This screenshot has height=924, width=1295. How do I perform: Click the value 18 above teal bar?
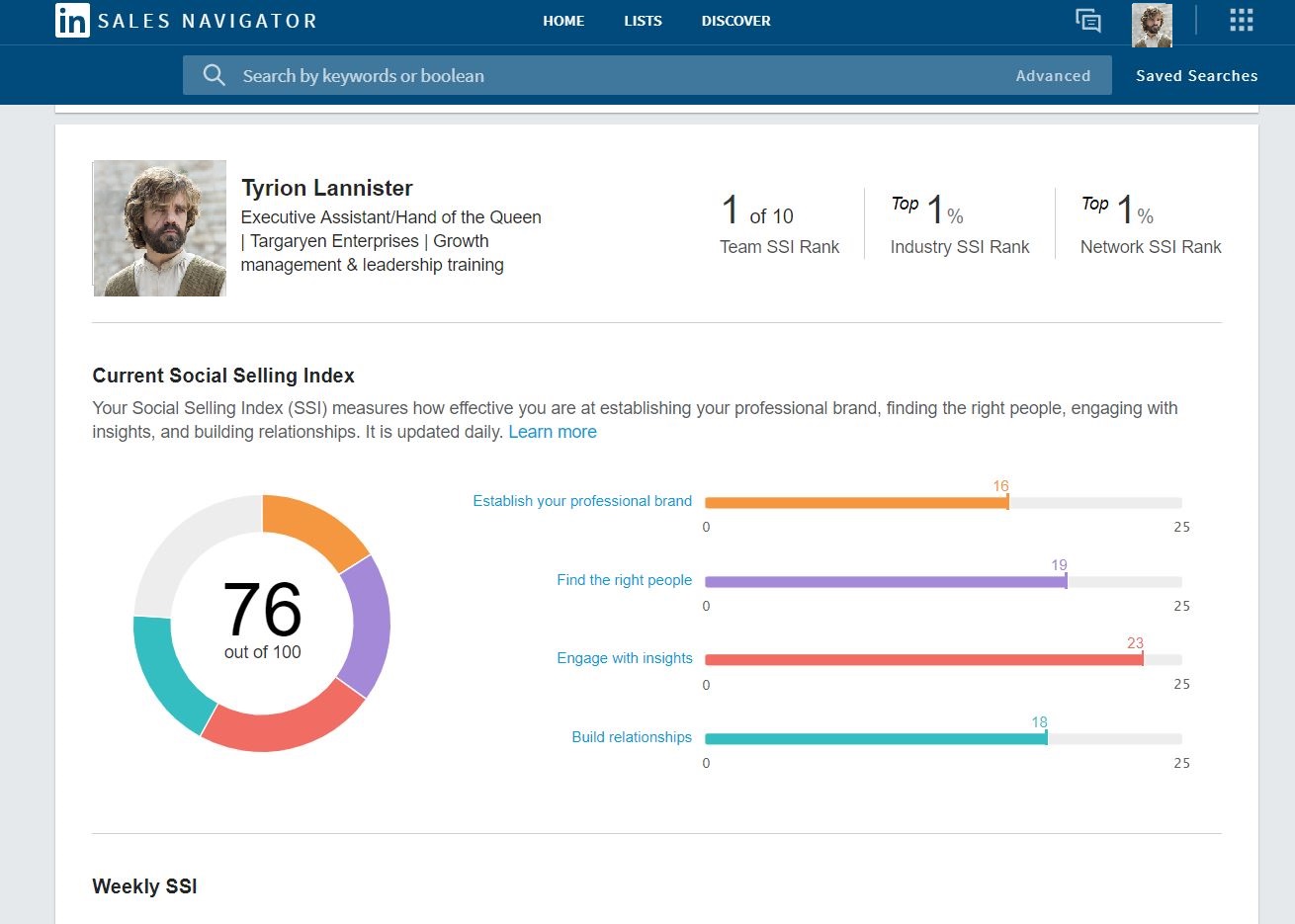click(1039, 722)
